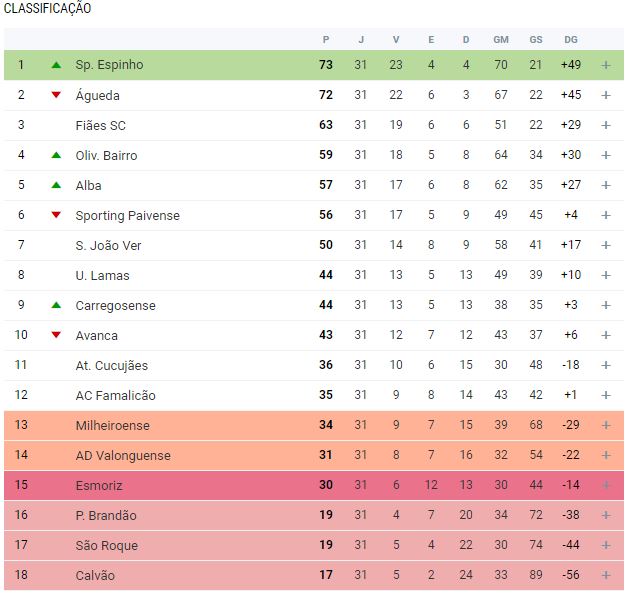This screenshot has height=599, width=629.
Task: Click green up arrow beside Sp. Espinho
Action: tap(56, 65)
